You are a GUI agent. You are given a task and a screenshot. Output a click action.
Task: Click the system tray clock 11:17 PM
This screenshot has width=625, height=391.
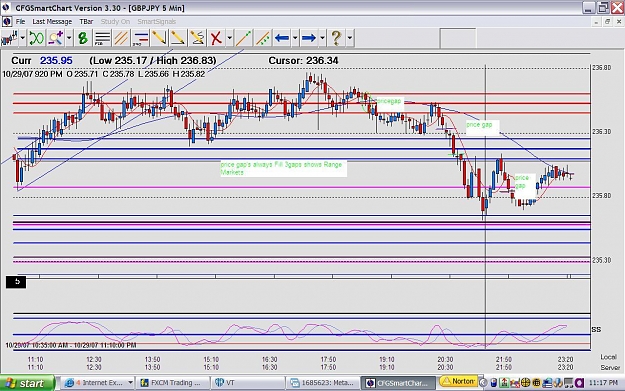[603, 383]
